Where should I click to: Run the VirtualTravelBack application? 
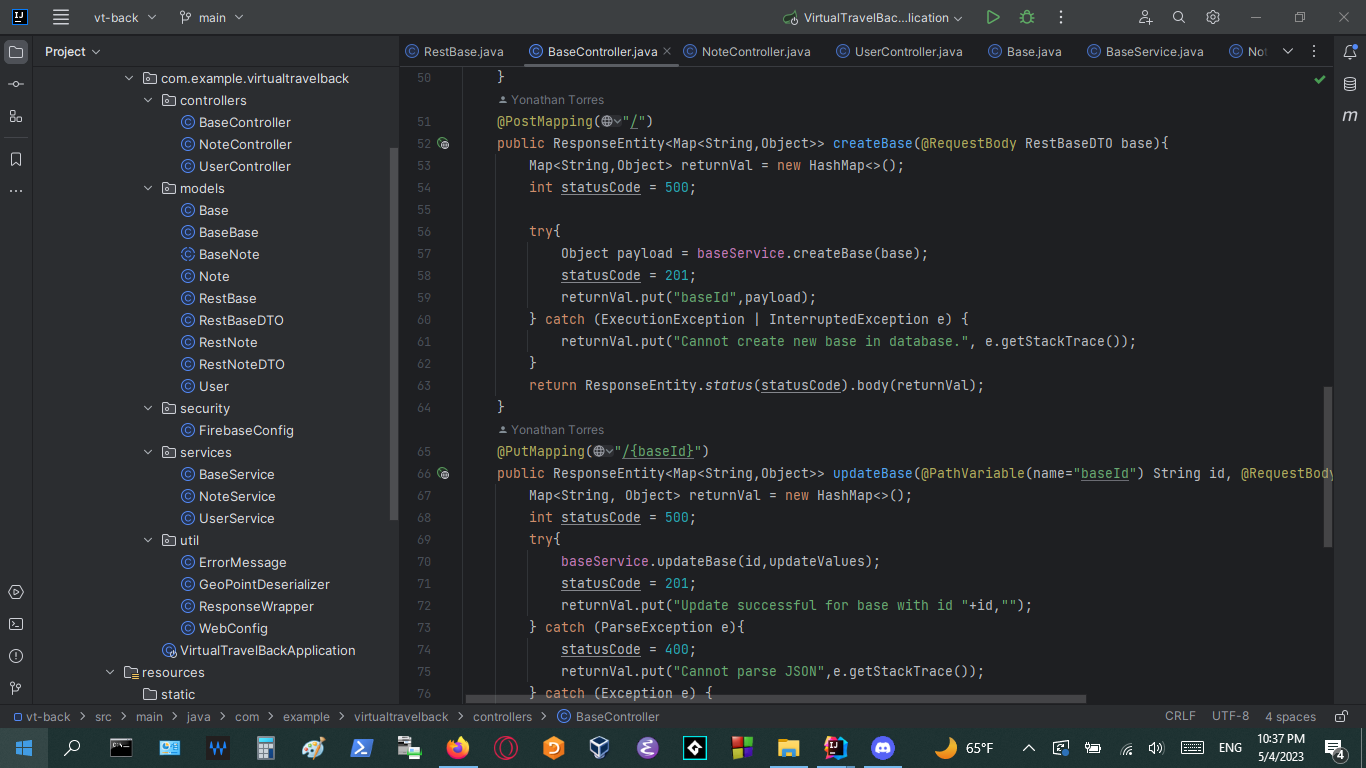(x=992, y=17)
